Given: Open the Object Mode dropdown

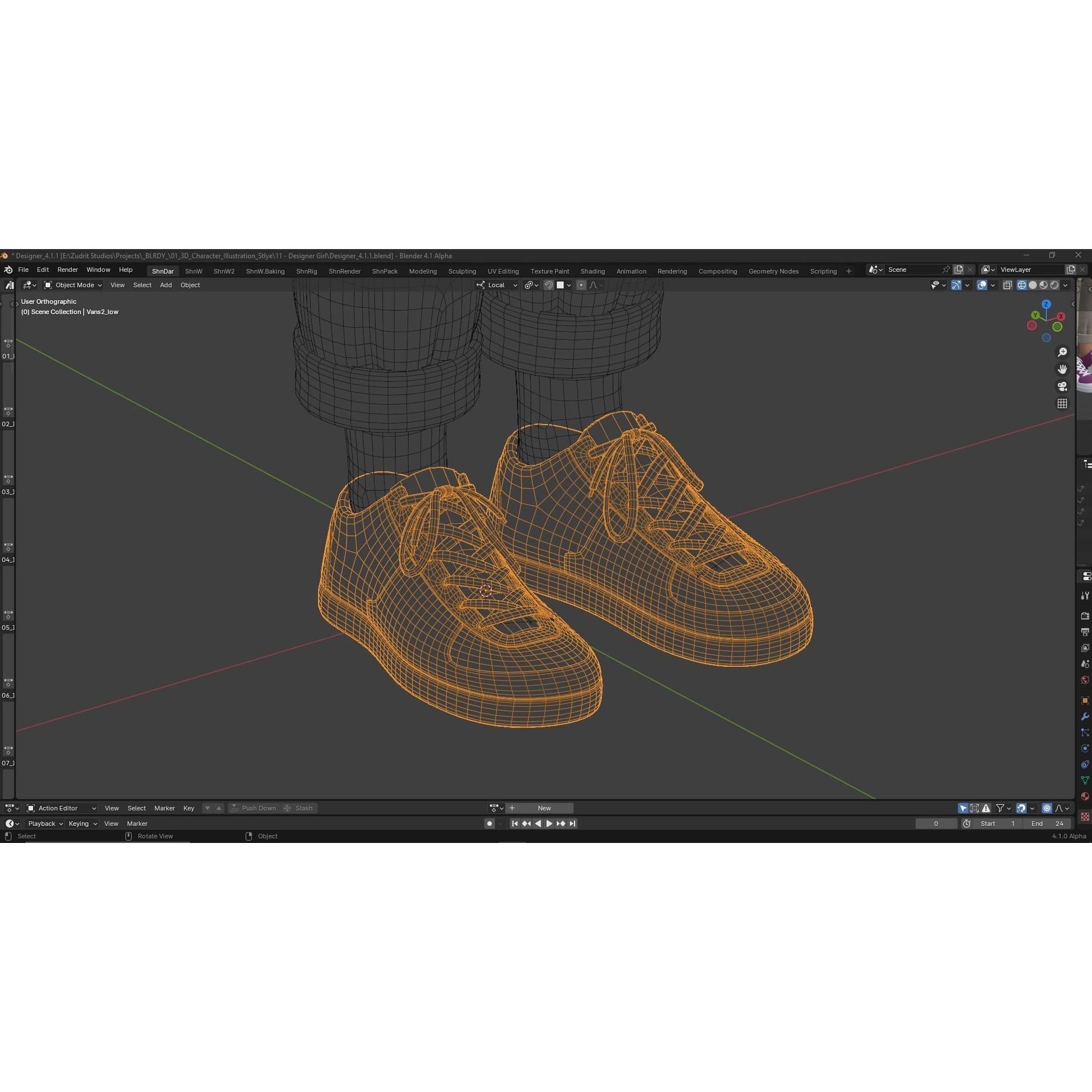Looking at the screenshot, I should (73, 285).
